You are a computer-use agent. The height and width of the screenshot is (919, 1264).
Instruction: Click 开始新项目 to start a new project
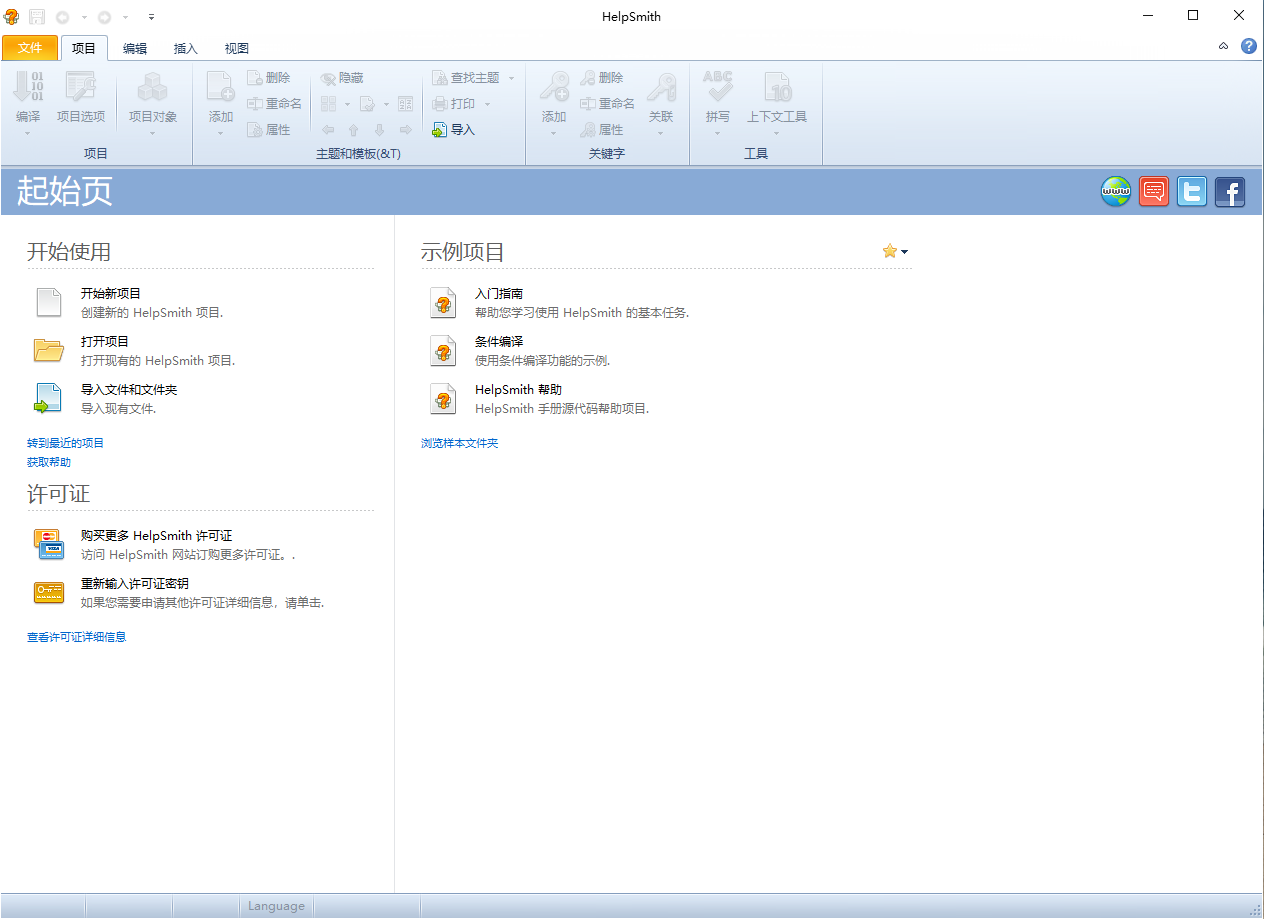111,293
